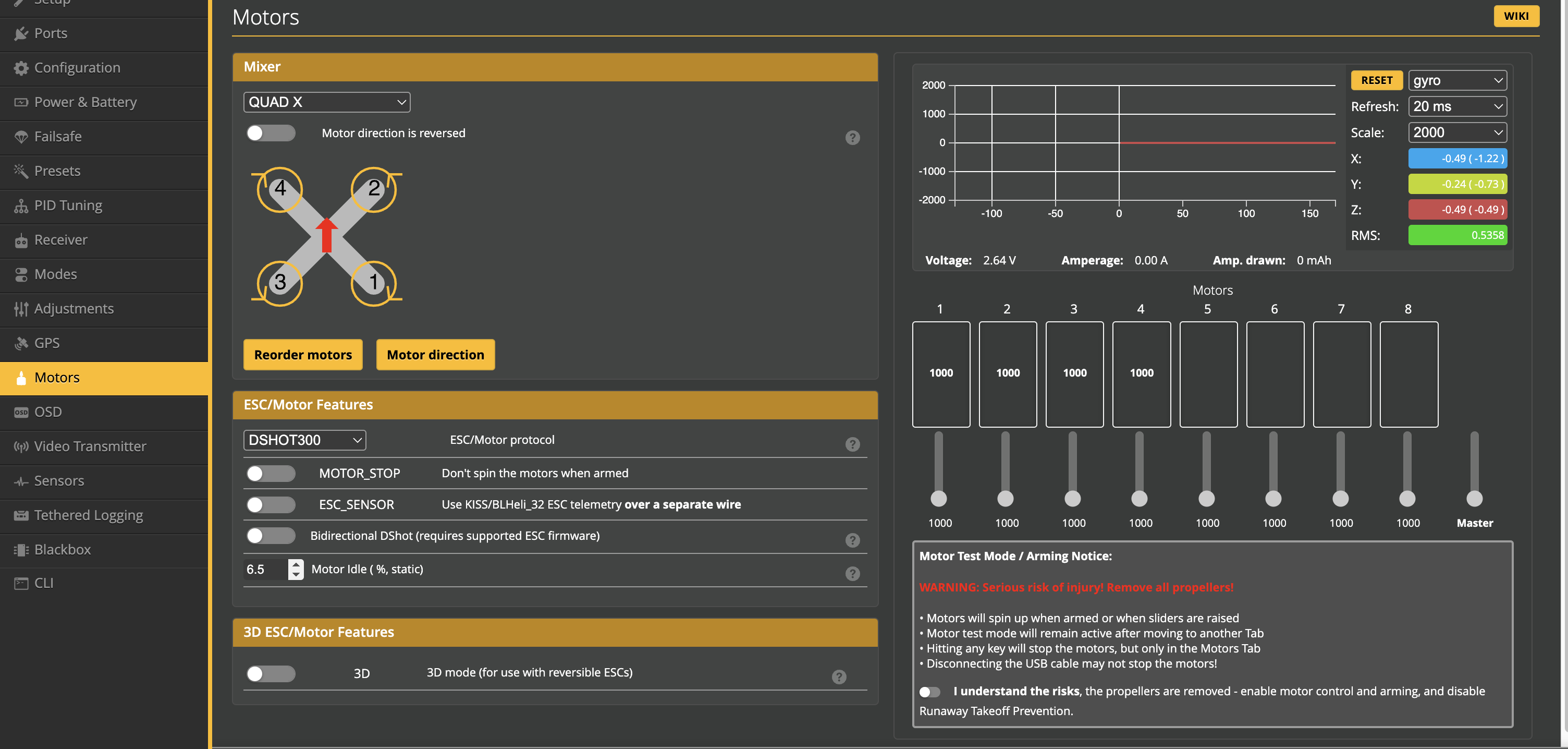This screenshot has height=749, width=1568.
Task: Expand the DSHOT300 protocol dropdown
Action: pos(304,440)
